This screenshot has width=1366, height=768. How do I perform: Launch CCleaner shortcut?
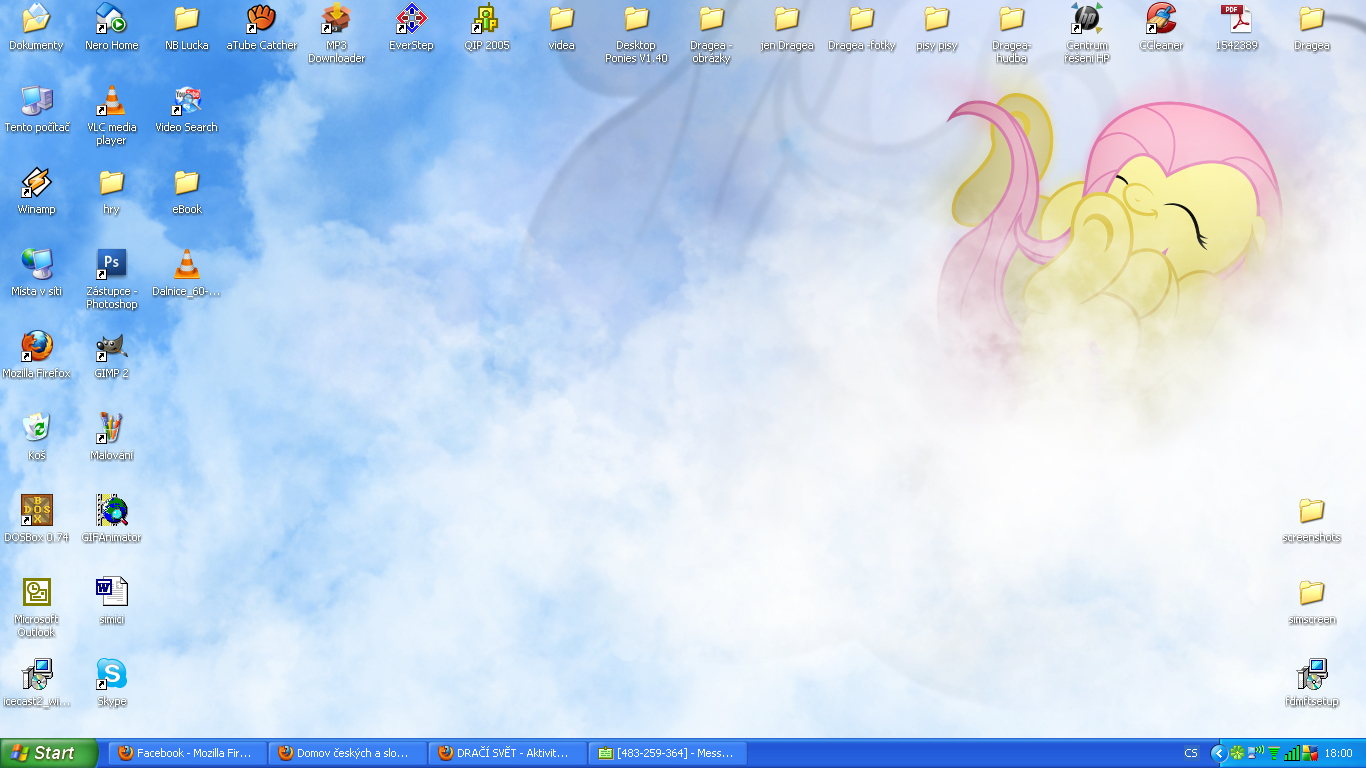click(x=1161, y=27)
